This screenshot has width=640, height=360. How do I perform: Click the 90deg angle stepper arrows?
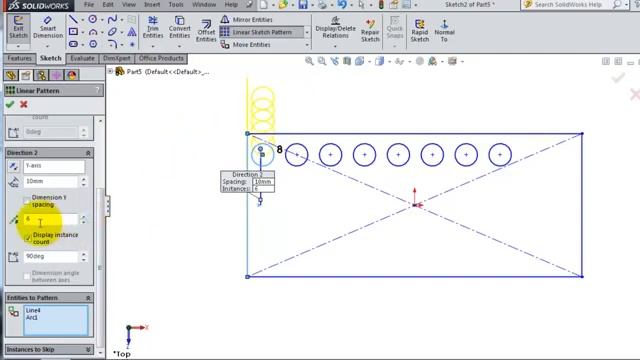[84, 256]
